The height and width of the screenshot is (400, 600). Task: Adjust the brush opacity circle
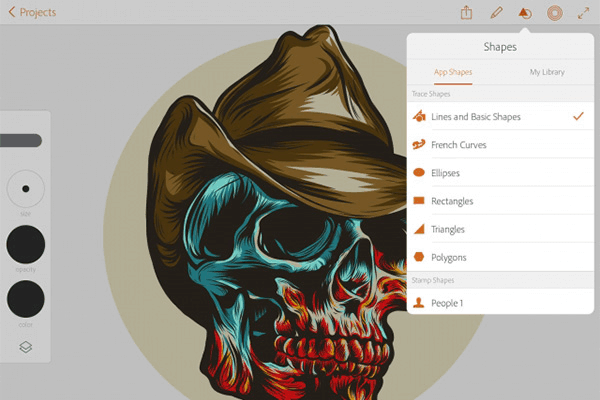click(26, 244)
